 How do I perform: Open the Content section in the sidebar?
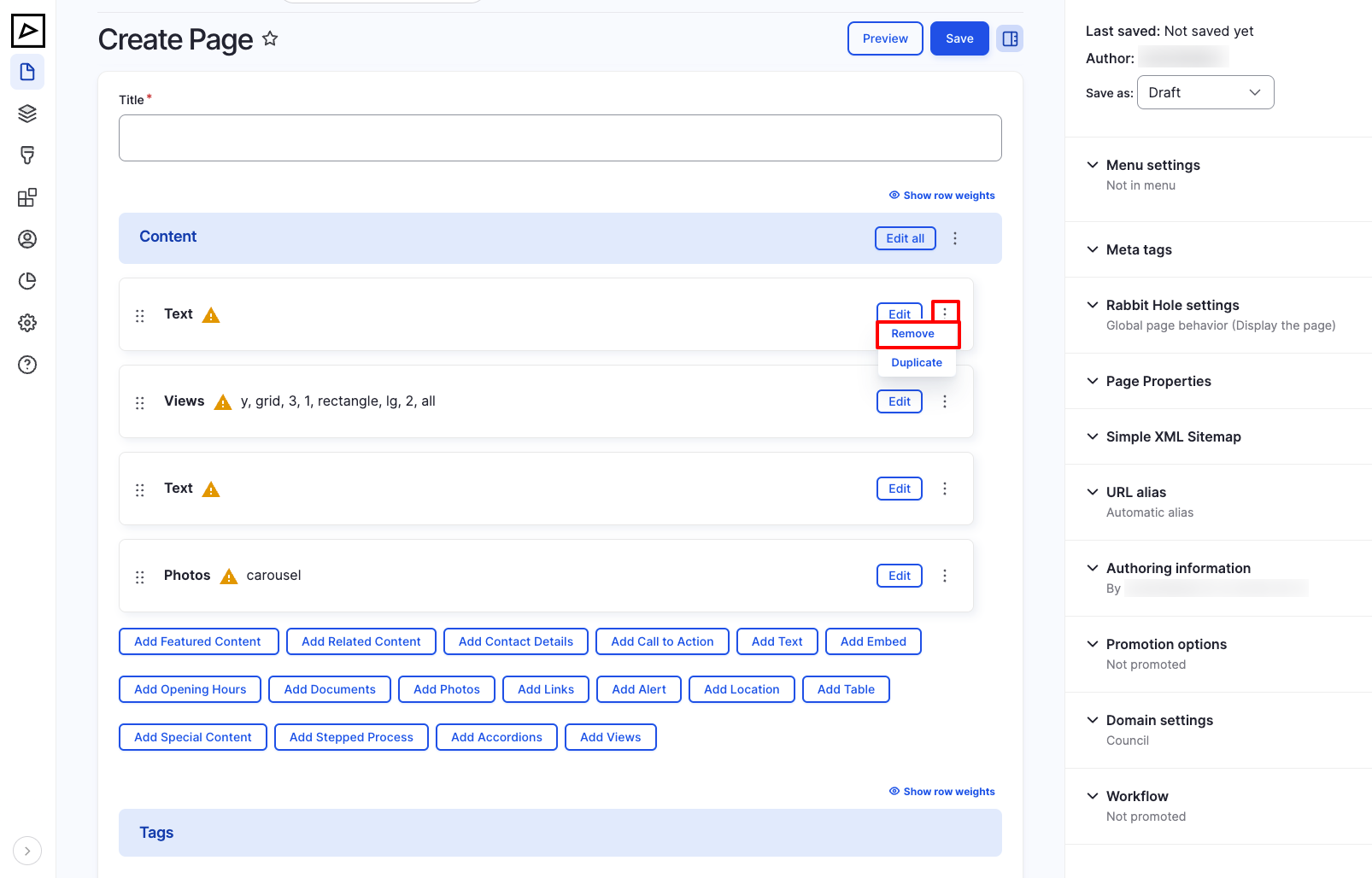tap(27, 72)
